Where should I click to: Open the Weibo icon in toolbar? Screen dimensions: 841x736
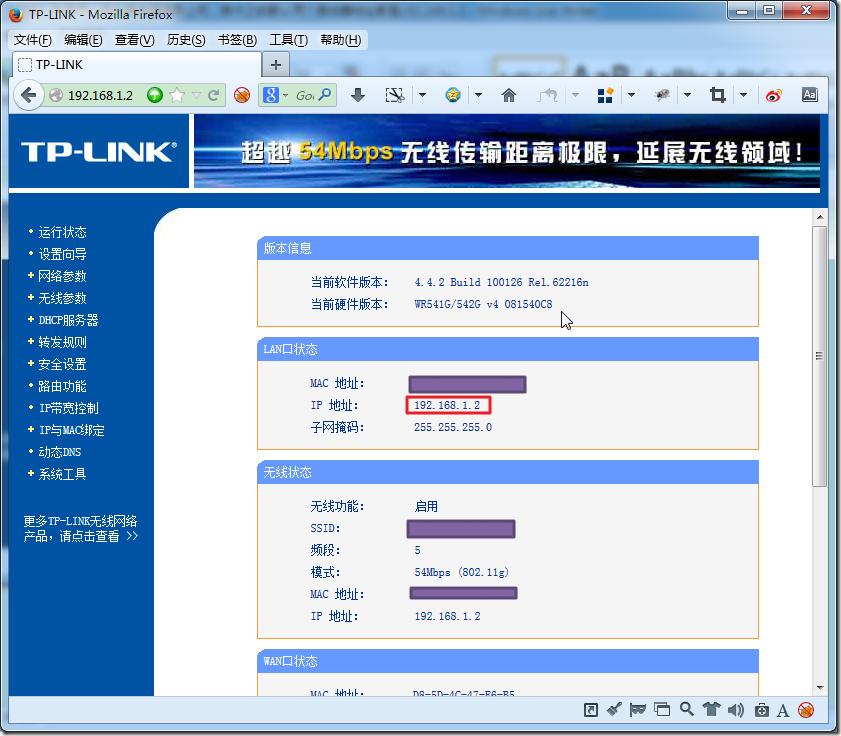click(773, 95)
